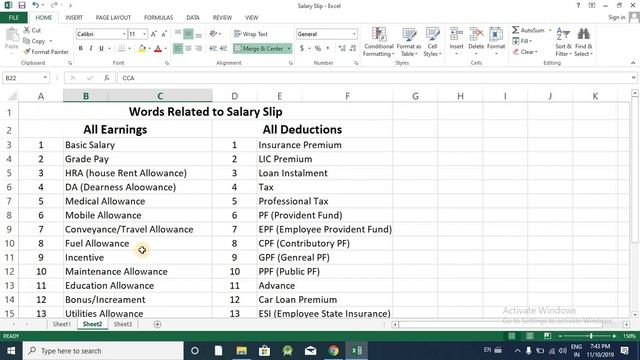This screenshot has height=360, width=640.
Task: Add a new sheet with plus icon
Action: pos(157,324)
